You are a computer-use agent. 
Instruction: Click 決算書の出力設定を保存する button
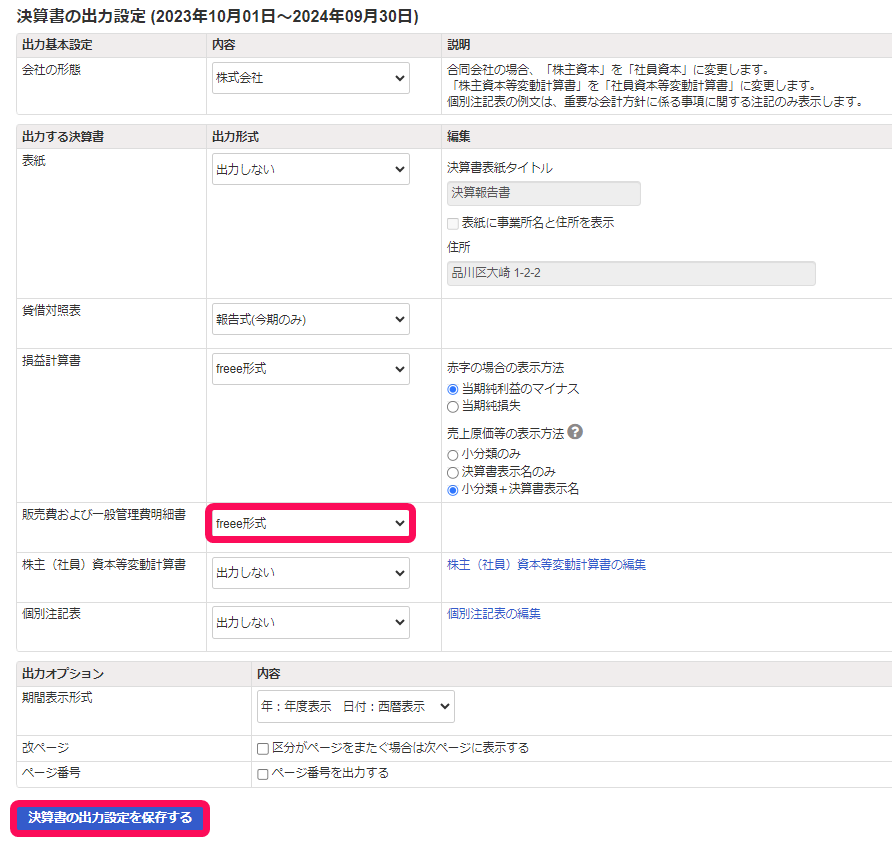tap(110, 818)
